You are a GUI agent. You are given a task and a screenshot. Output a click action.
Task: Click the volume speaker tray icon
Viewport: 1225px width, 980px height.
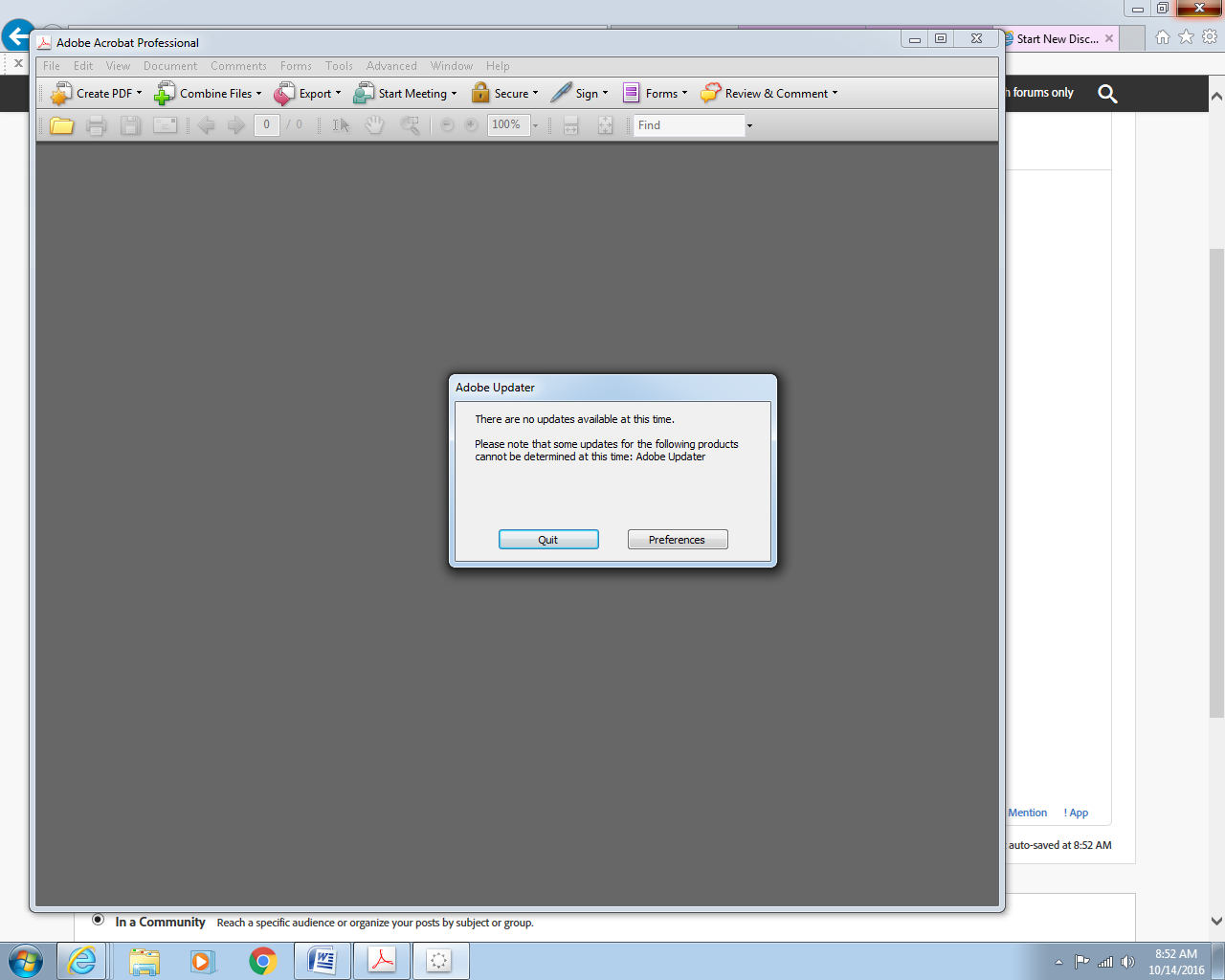click(1127, 962)
